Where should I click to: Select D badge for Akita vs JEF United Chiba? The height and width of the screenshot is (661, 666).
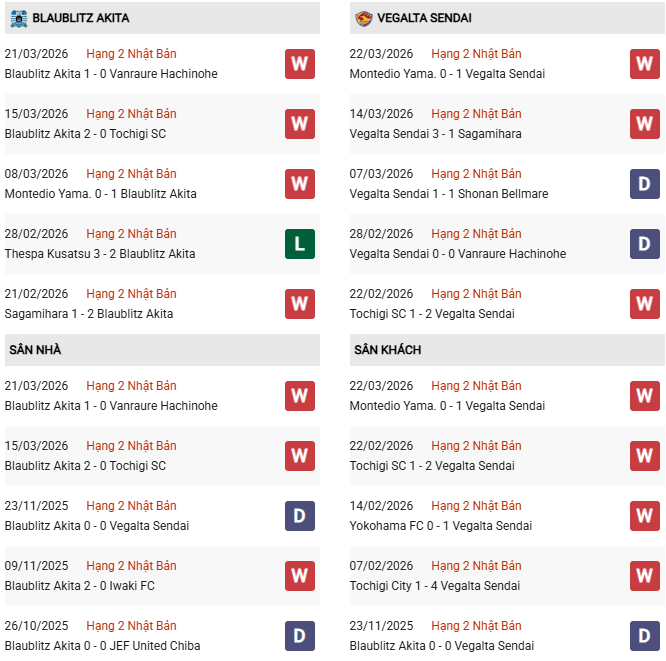coord(299,635)
